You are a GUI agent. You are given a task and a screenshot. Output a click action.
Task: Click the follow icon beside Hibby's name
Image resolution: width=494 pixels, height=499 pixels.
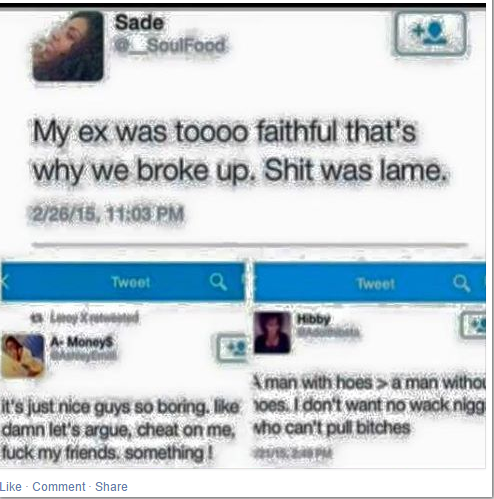pos(473,326)
